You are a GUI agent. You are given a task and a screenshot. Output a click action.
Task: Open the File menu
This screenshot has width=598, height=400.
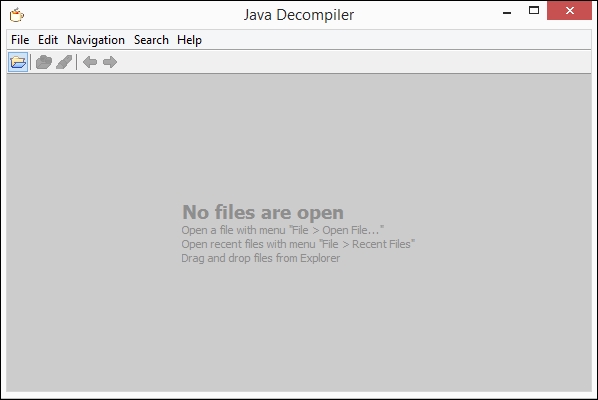tap(20, 40)
